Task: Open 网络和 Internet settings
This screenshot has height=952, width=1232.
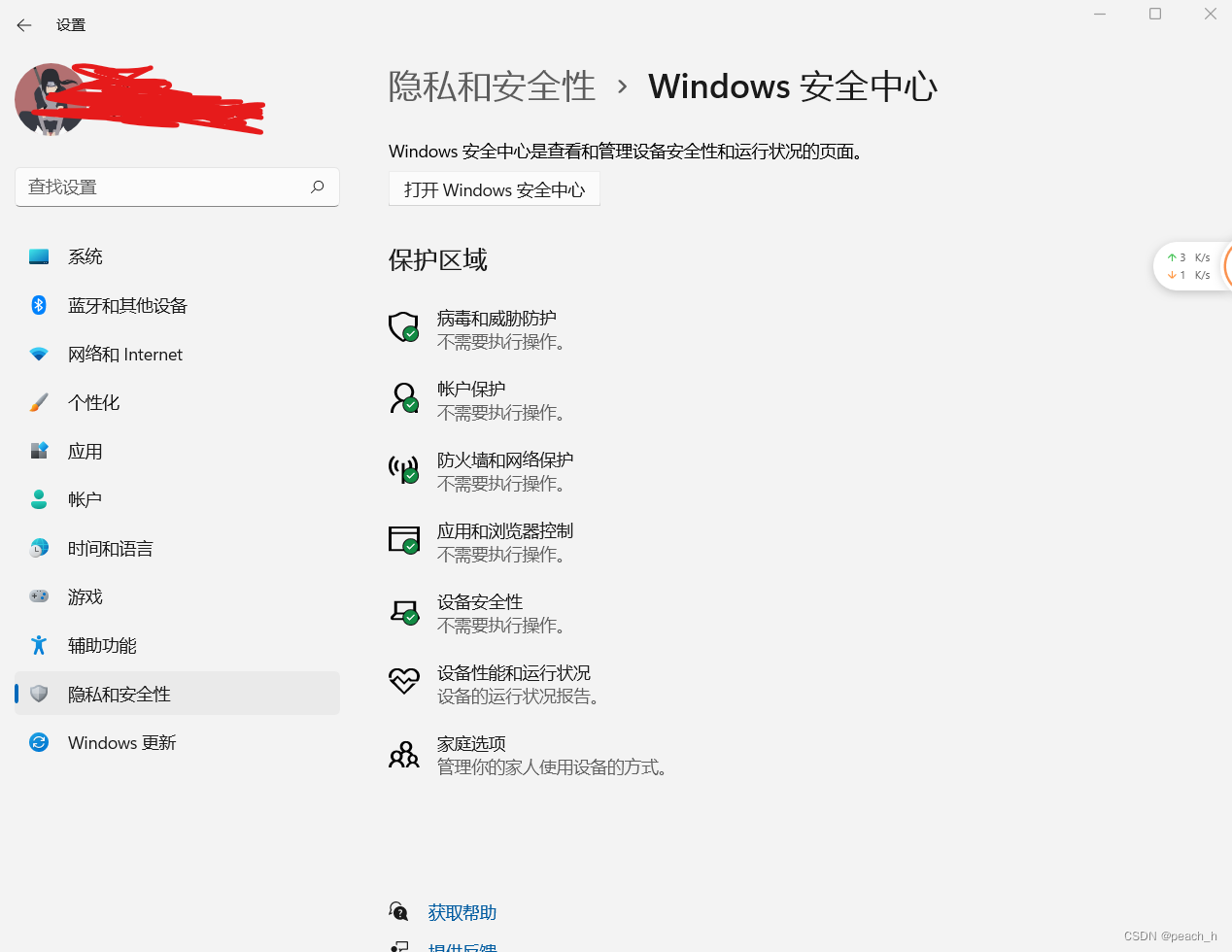Action: pos(177,354)
